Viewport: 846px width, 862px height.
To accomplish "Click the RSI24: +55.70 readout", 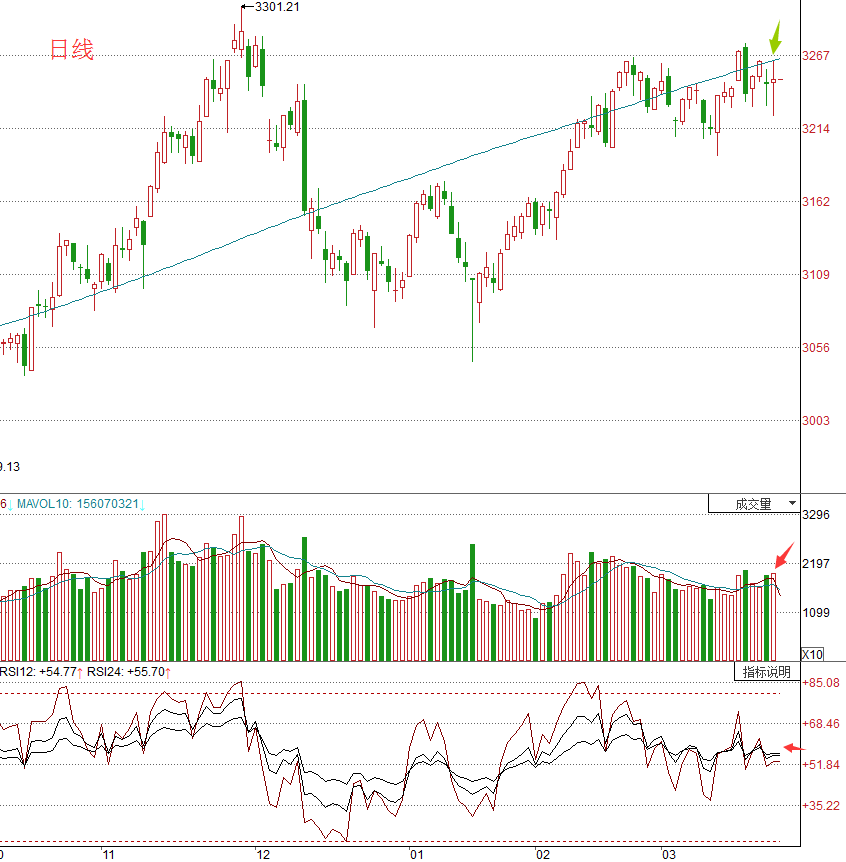I will click(126, 672).
